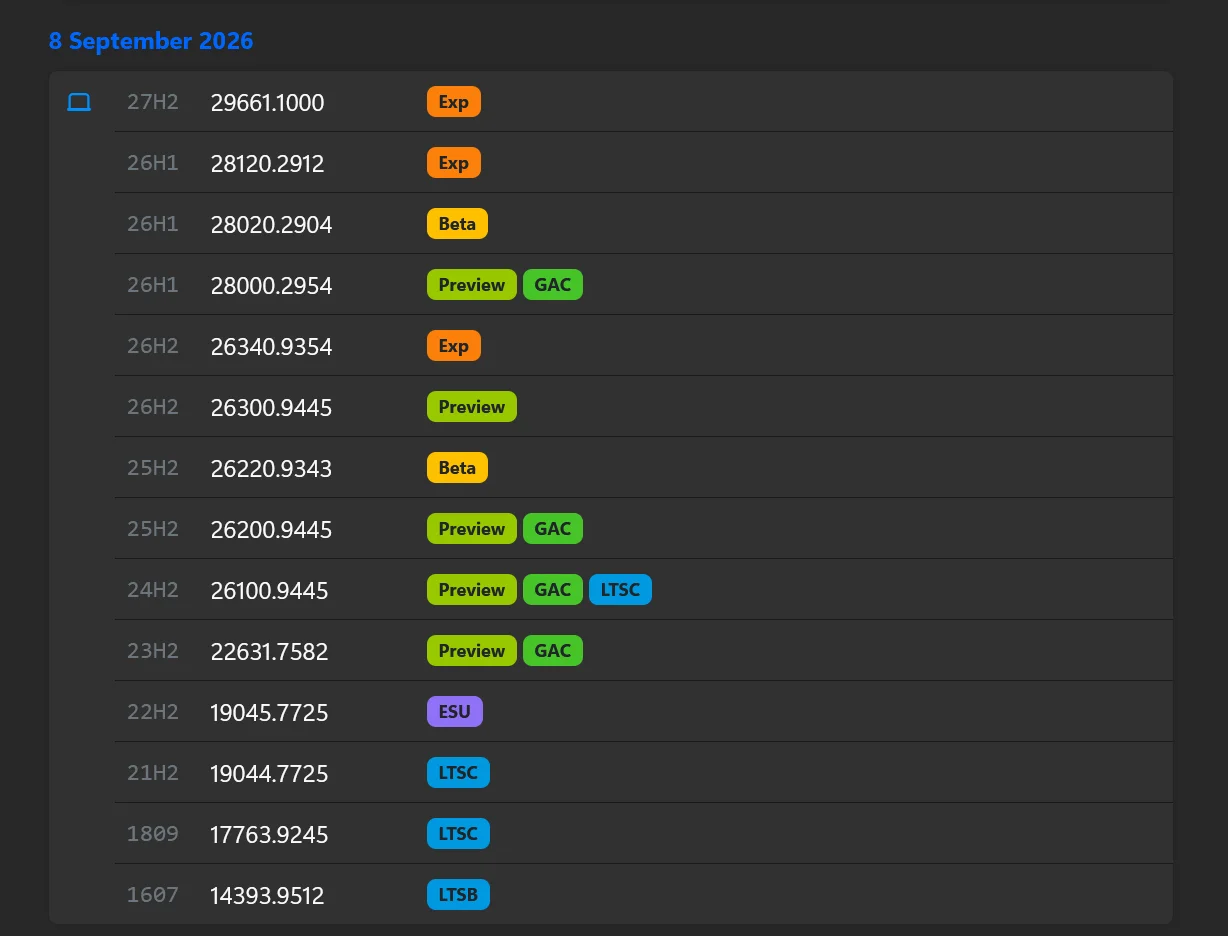
Task: Click the Exp badge beside 26340.9354
Action: 454,346
